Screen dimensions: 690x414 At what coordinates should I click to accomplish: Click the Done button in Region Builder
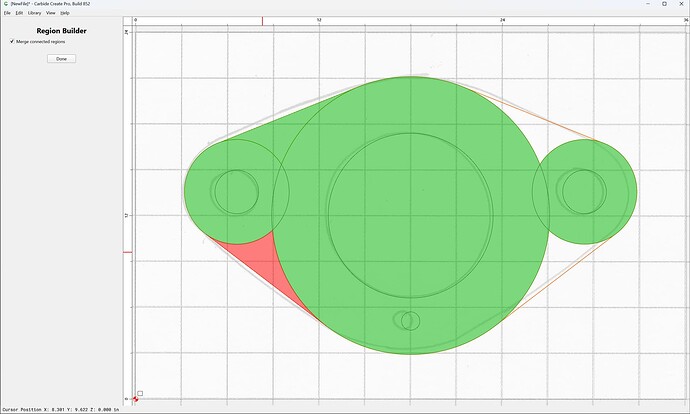coord(62,59)
